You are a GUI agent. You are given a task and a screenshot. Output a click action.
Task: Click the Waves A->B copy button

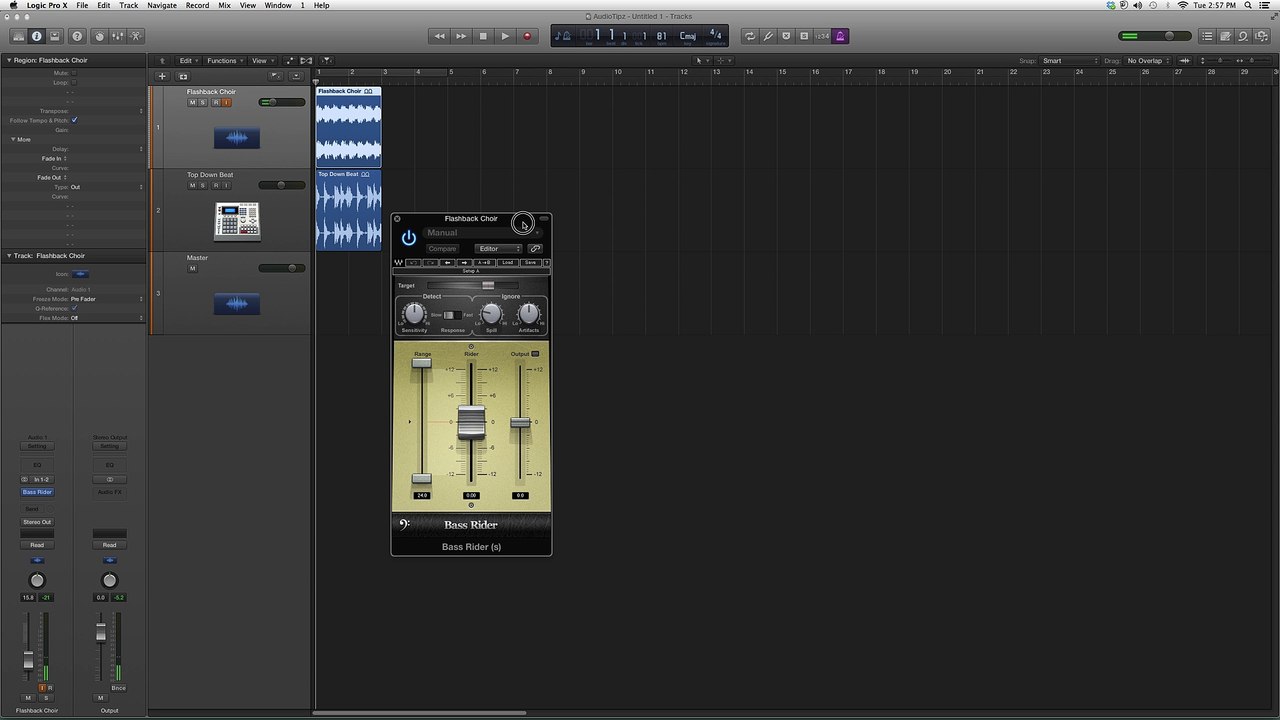coord(485,263)
